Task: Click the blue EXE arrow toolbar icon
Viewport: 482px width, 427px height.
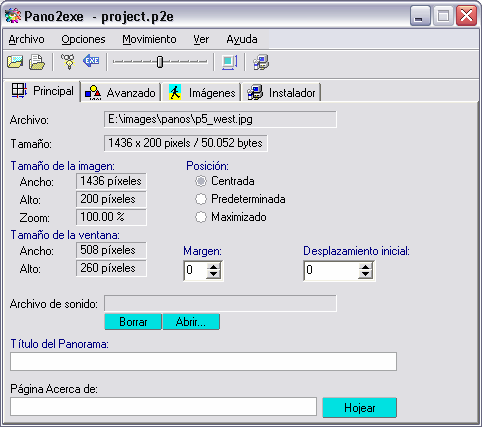Action: (x=91, y=61)
